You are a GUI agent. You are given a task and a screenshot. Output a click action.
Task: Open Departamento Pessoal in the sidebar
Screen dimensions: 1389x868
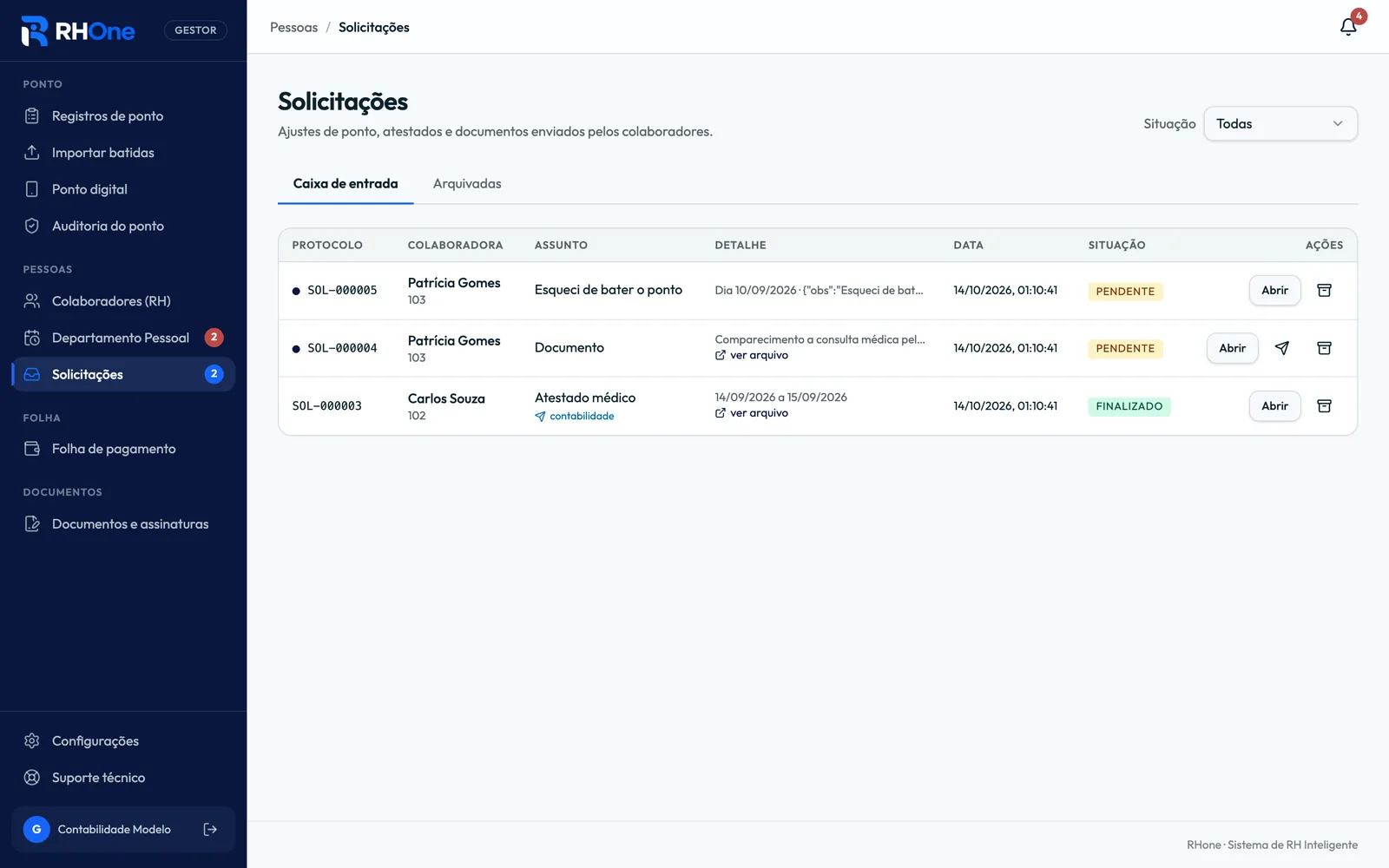(123, 338)
